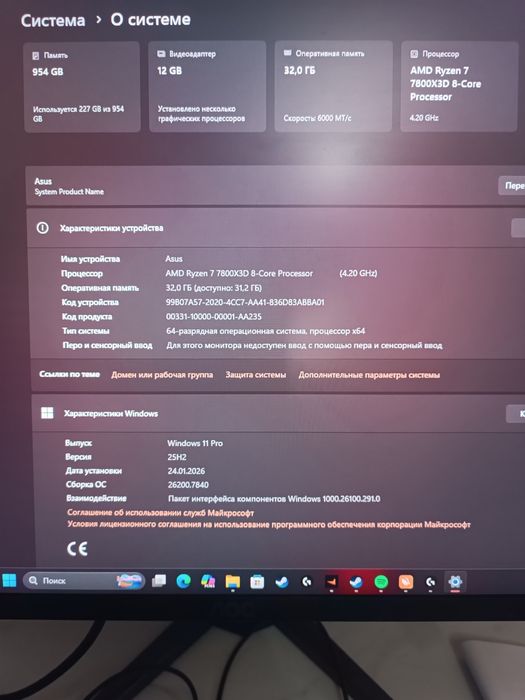Select the Перо и сенсорный ввод value

click(304, 345)
